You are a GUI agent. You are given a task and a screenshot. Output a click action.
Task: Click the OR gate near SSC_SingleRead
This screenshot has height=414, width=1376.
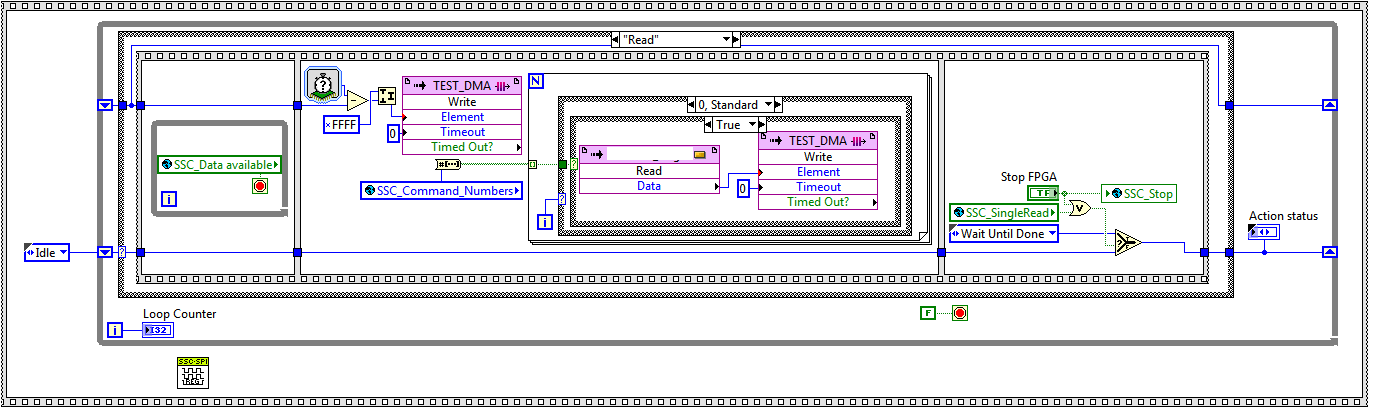[1081, 208]
